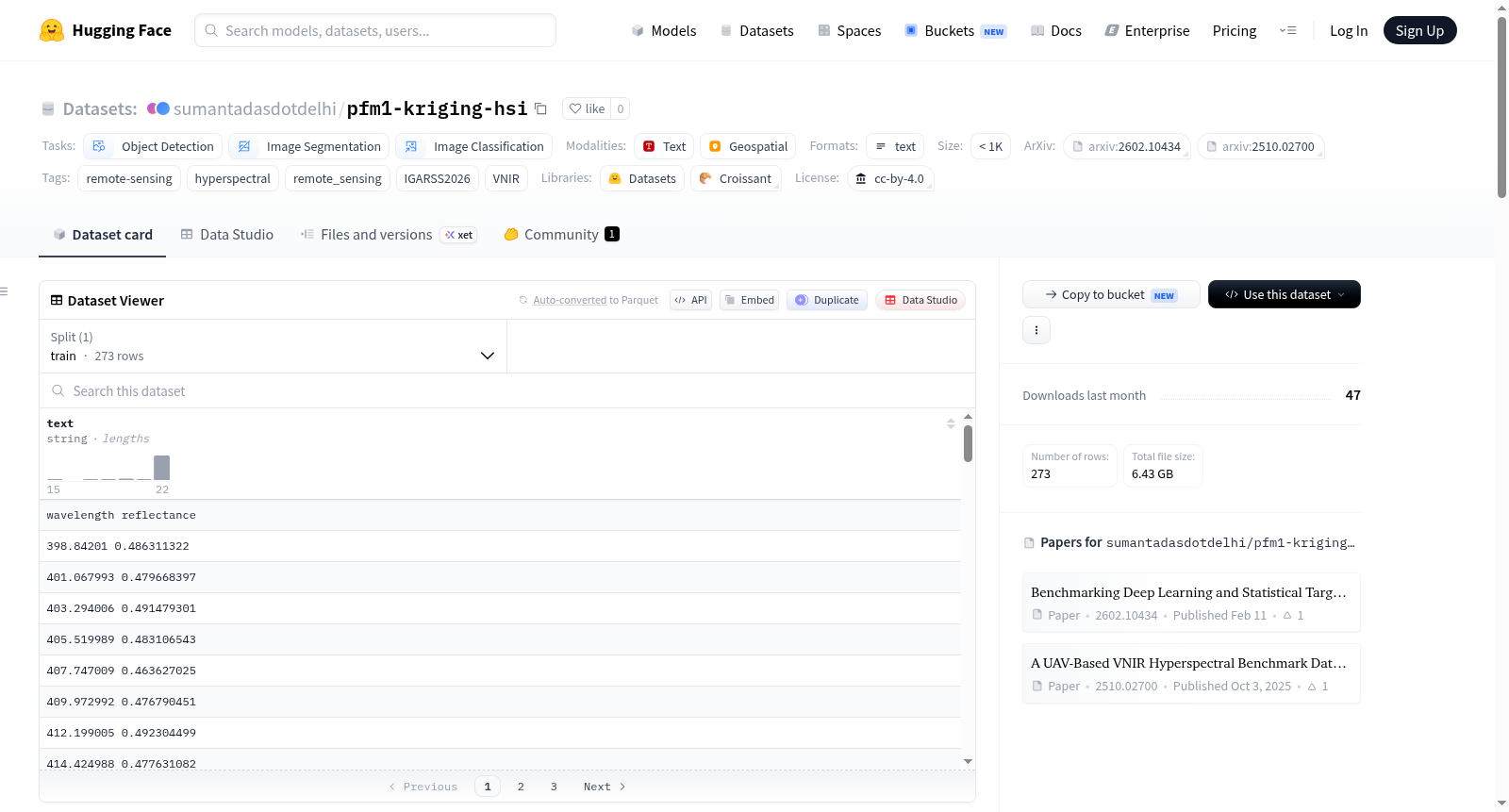Viewport: 1509px width, 812px height.
Task: Click the 'wavelength reflectance' row
Action: [x=500, y=515]
